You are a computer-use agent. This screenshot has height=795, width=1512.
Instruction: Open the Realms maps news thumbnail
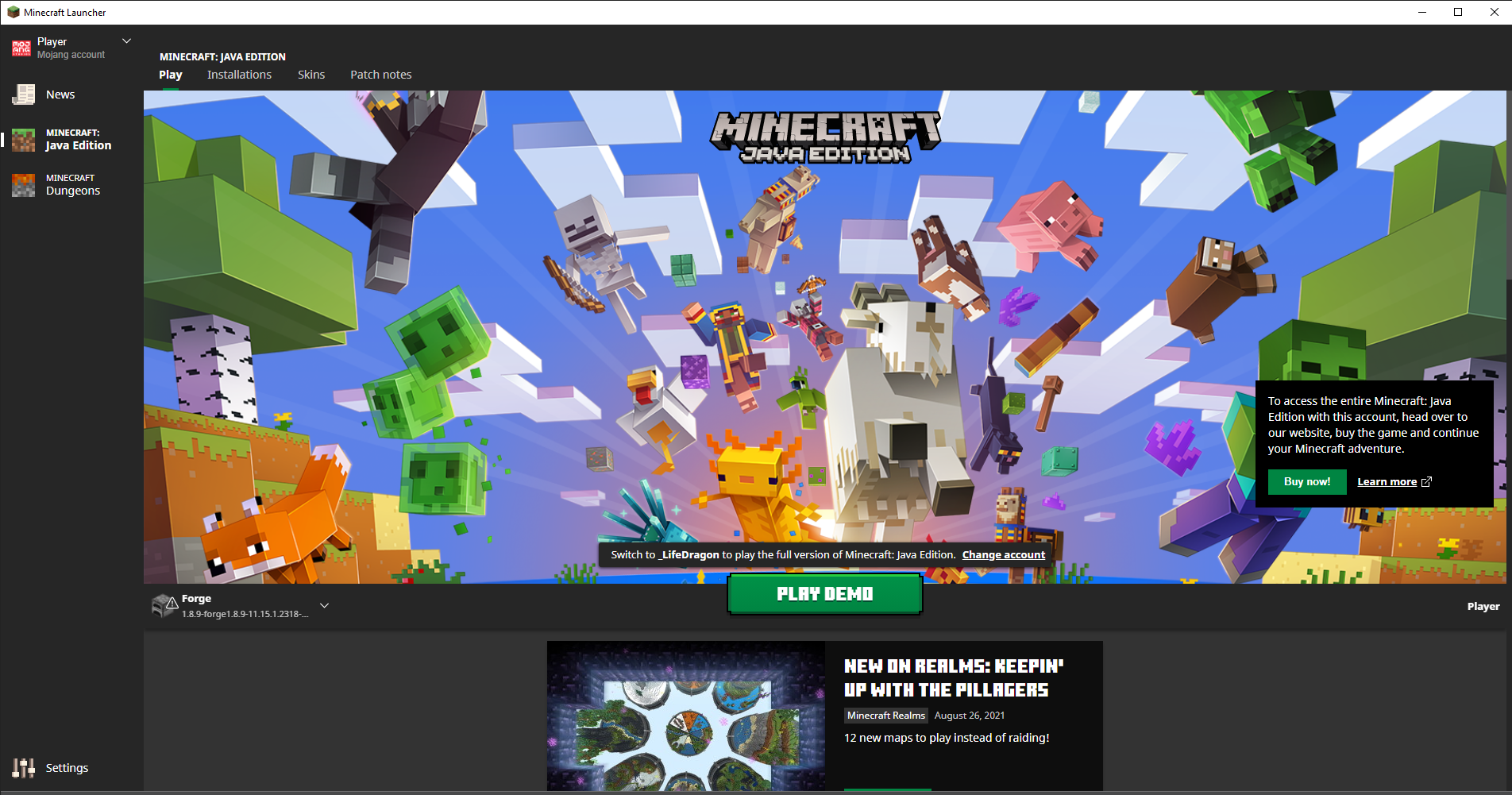[686, 716]
